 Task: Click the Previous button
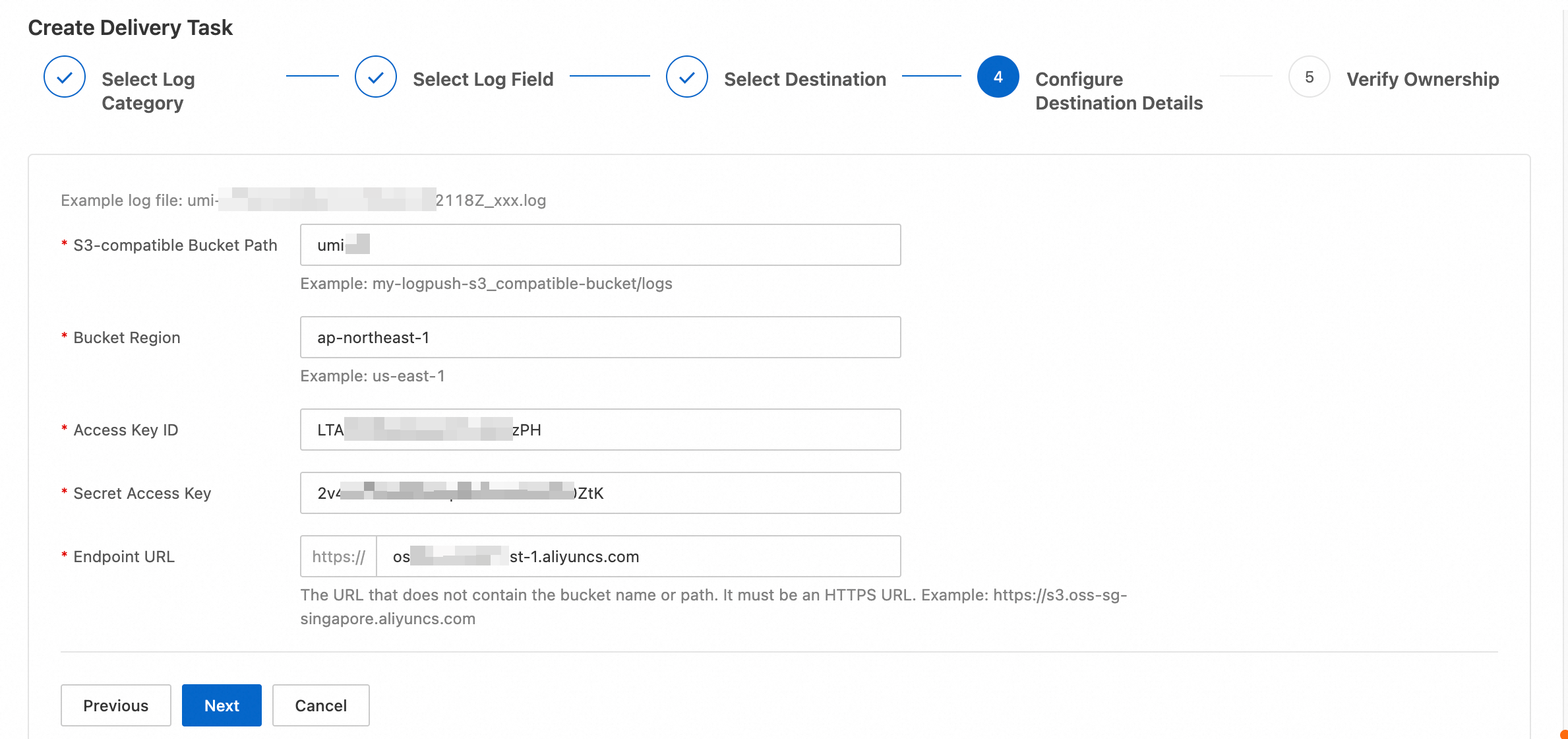click(116, 705)
